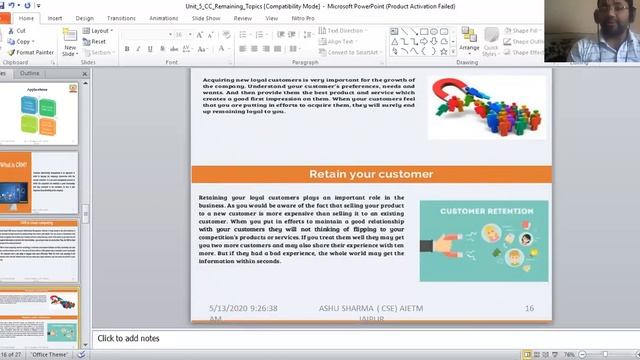
Task: Open the Slide Show ribbon tab
Action: pos(206,18)
